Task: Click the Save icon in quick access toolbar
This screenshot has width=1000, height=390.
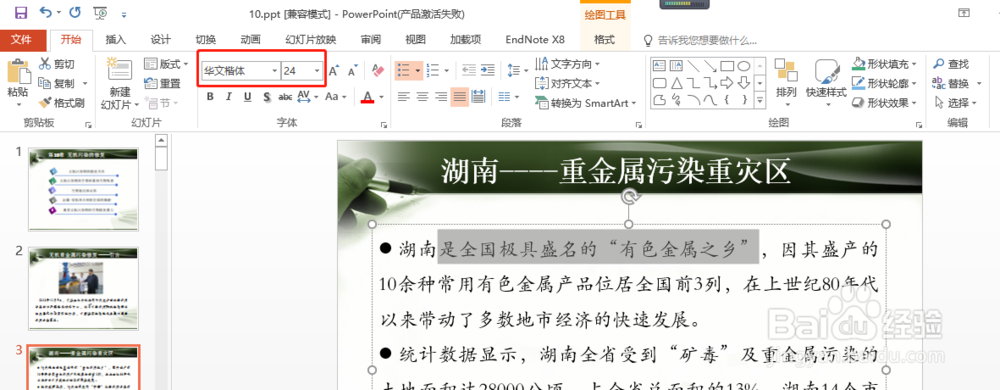Action: [20, 12]
